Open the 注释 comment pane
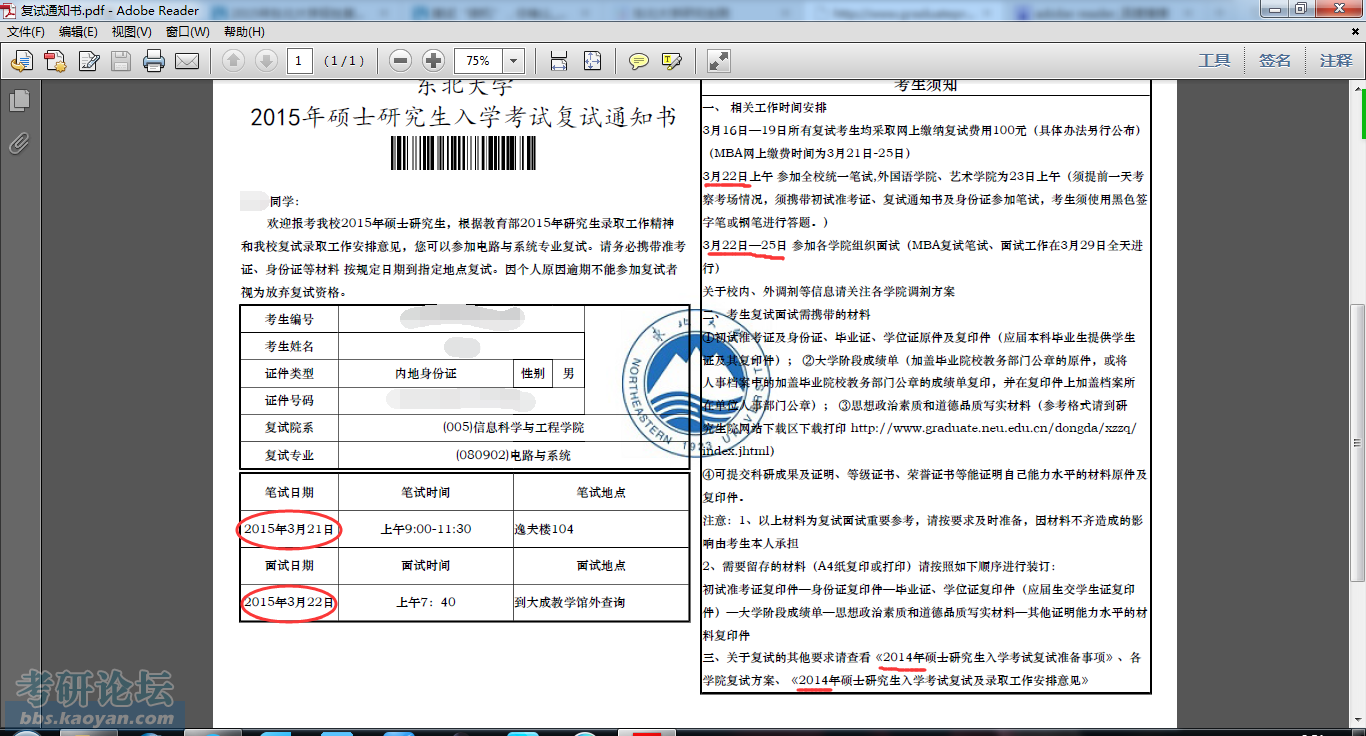Viewport: 1366px width, 736px height. click(x=1336, y=61)
